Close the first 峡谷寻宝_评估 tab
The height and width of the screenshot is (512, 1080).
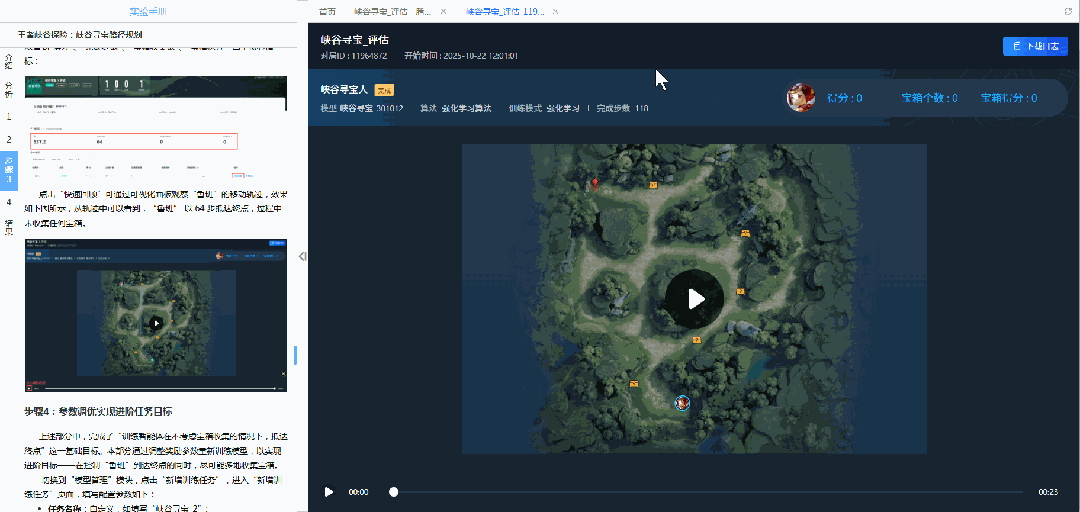443,11
